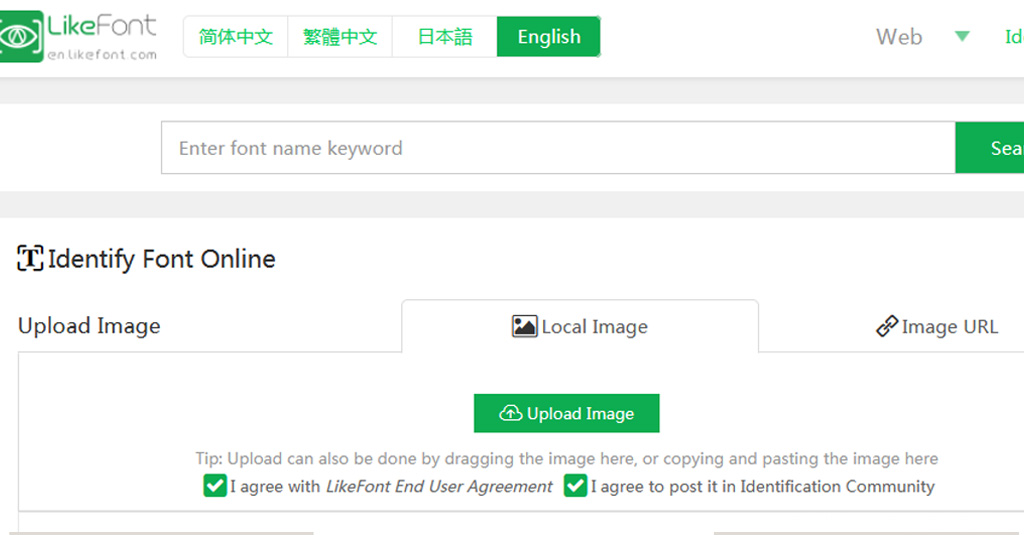Click the drag-and-drop upload tip area
Image resolution: width=1024 pixels, height=535 pixels.
point(566,459)
